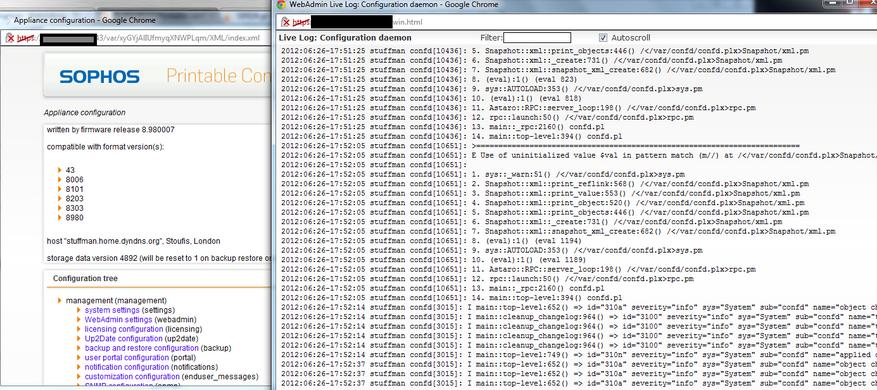Screen dimensions: 877x390
Task: Expand the format version 8980 arrow
Action: [60, 218]
